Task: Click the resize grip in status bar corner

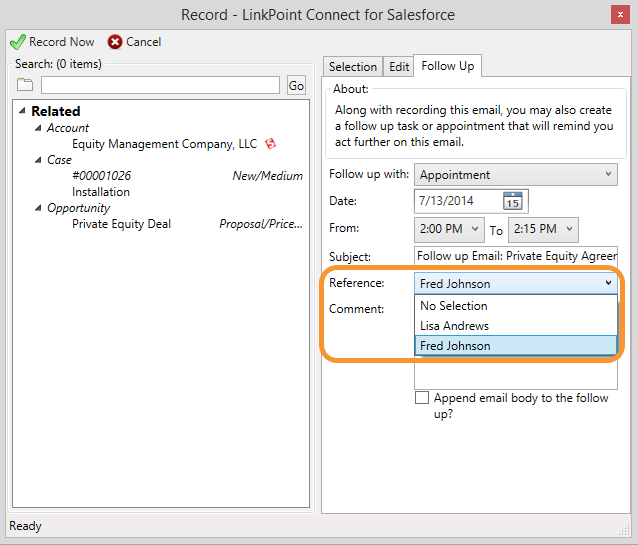Action: click(624, 530)
